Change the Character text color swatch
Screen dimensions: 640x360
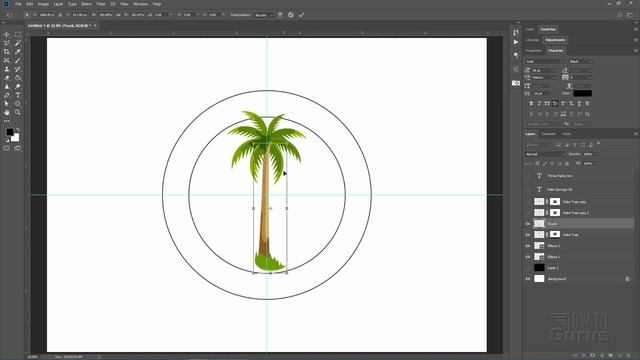(x=582, y=93)
